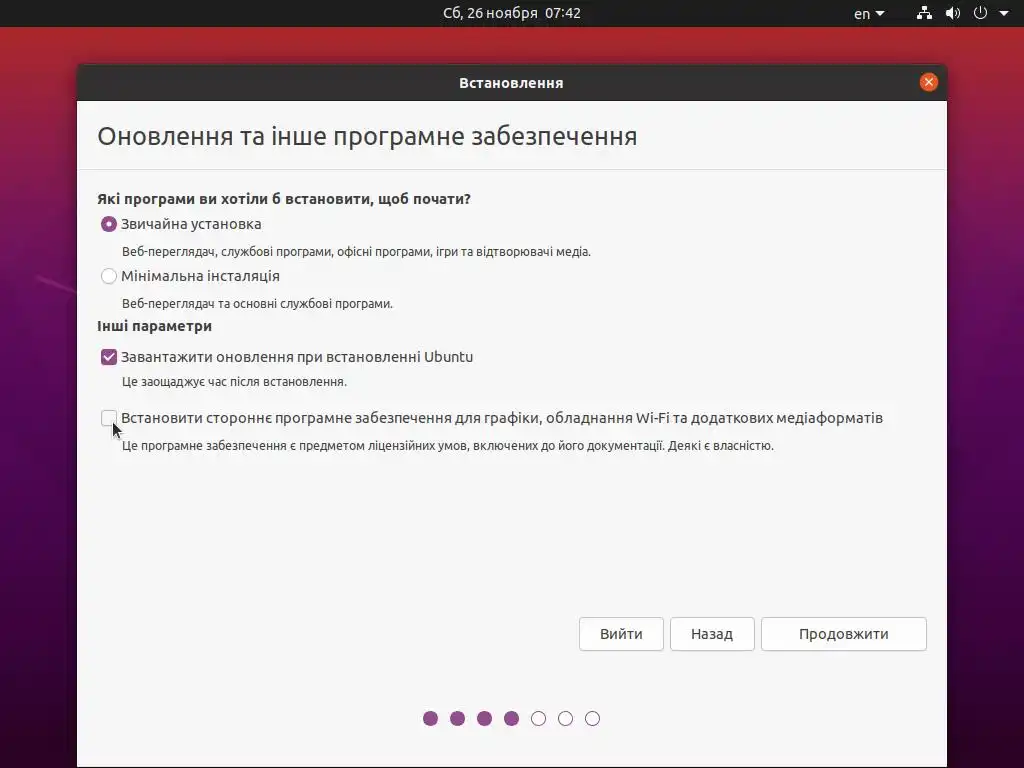Click the power icon in top bar

(980, 13)
